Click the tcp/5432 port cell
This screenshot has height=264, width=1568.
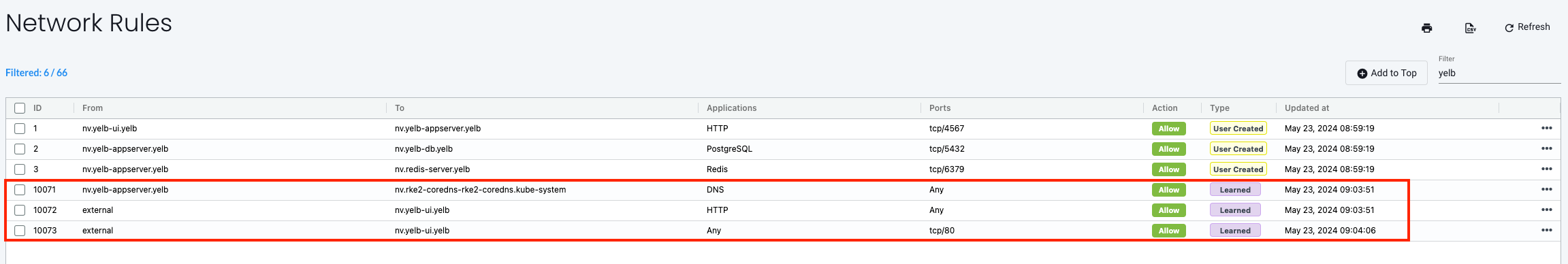click(x=946, y=148)
